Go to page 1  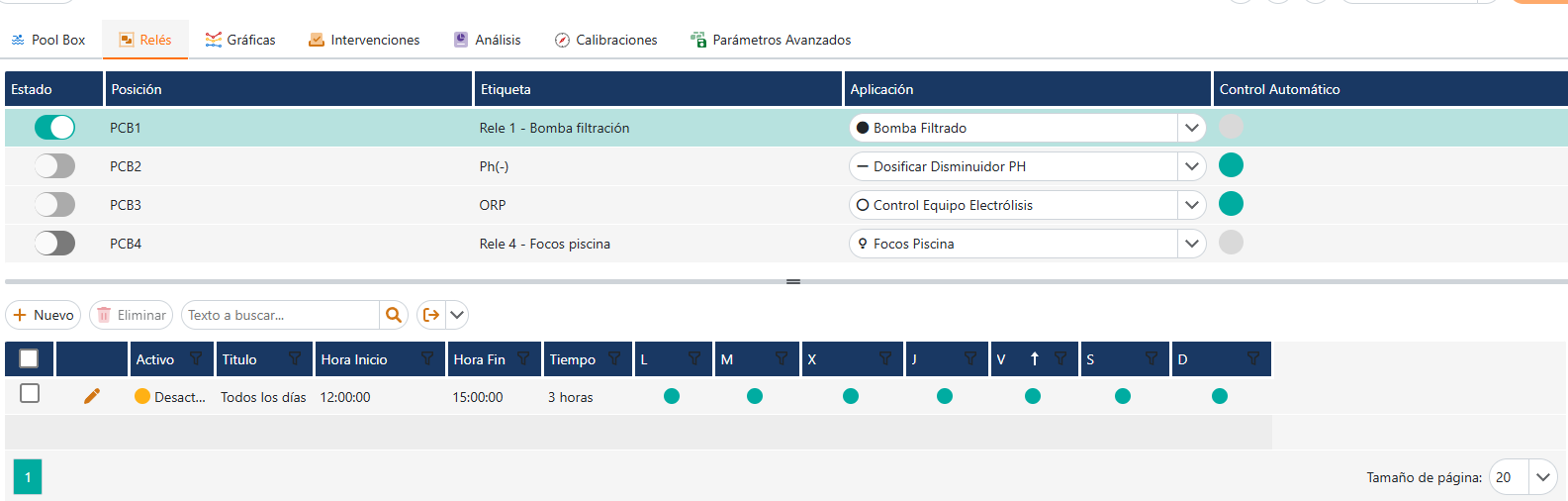(28, 477)
